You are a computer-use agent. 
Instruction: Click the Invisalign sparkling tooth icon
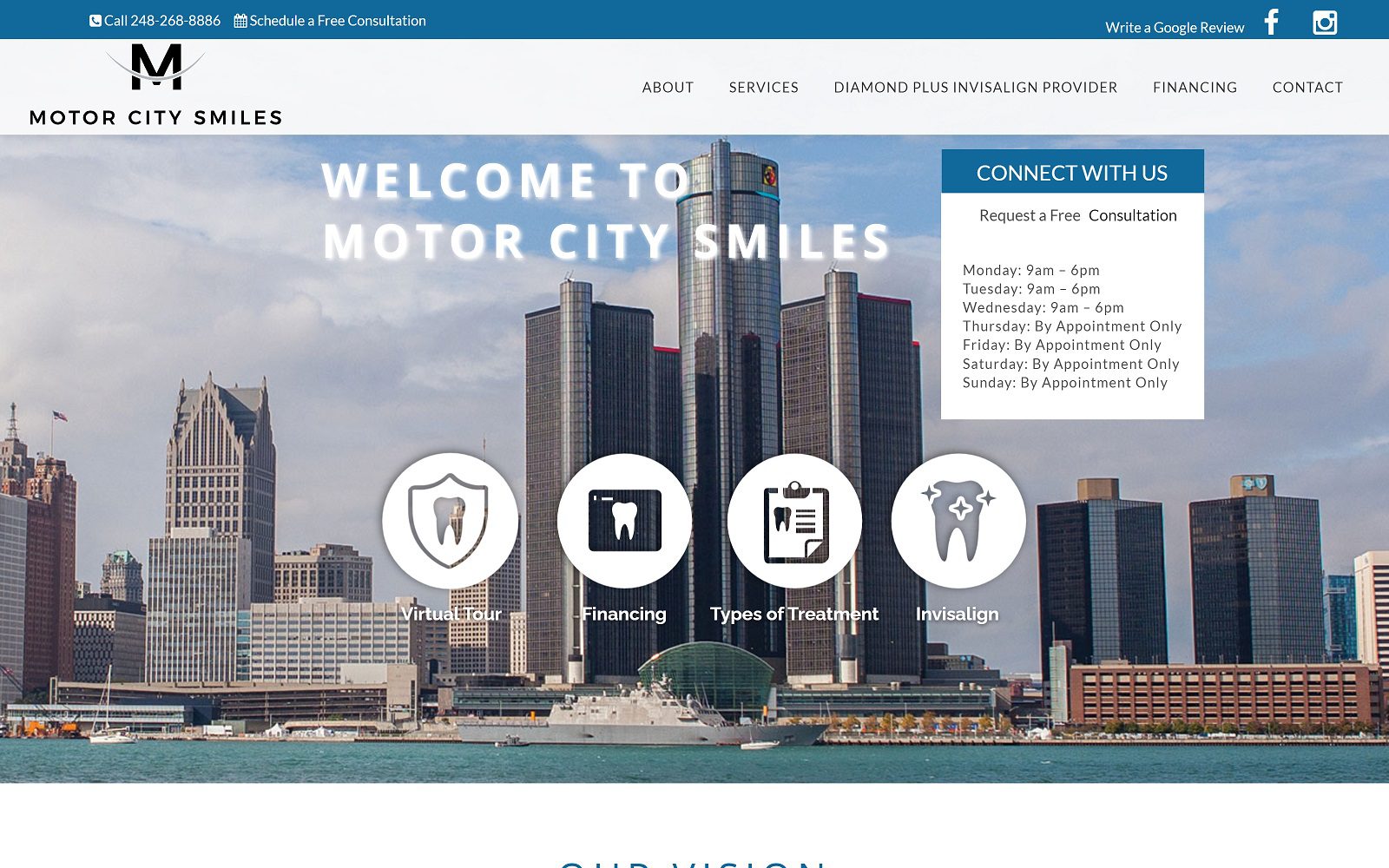(x=958, y=521)
